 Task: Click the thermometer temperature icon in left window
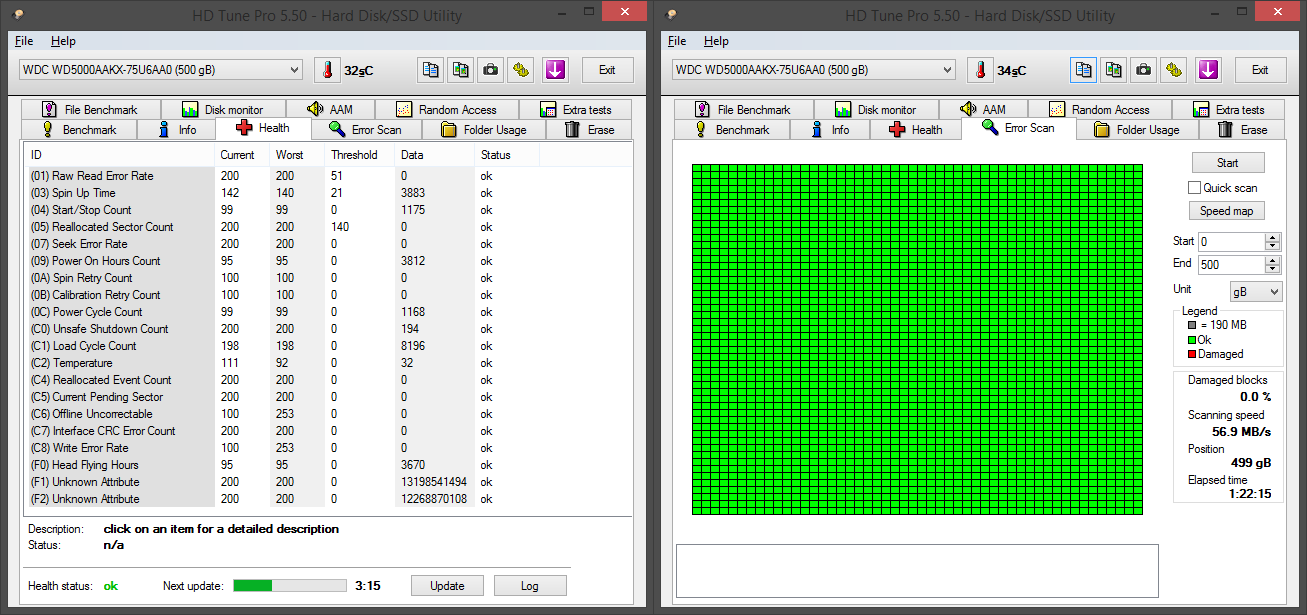(327, 70)
